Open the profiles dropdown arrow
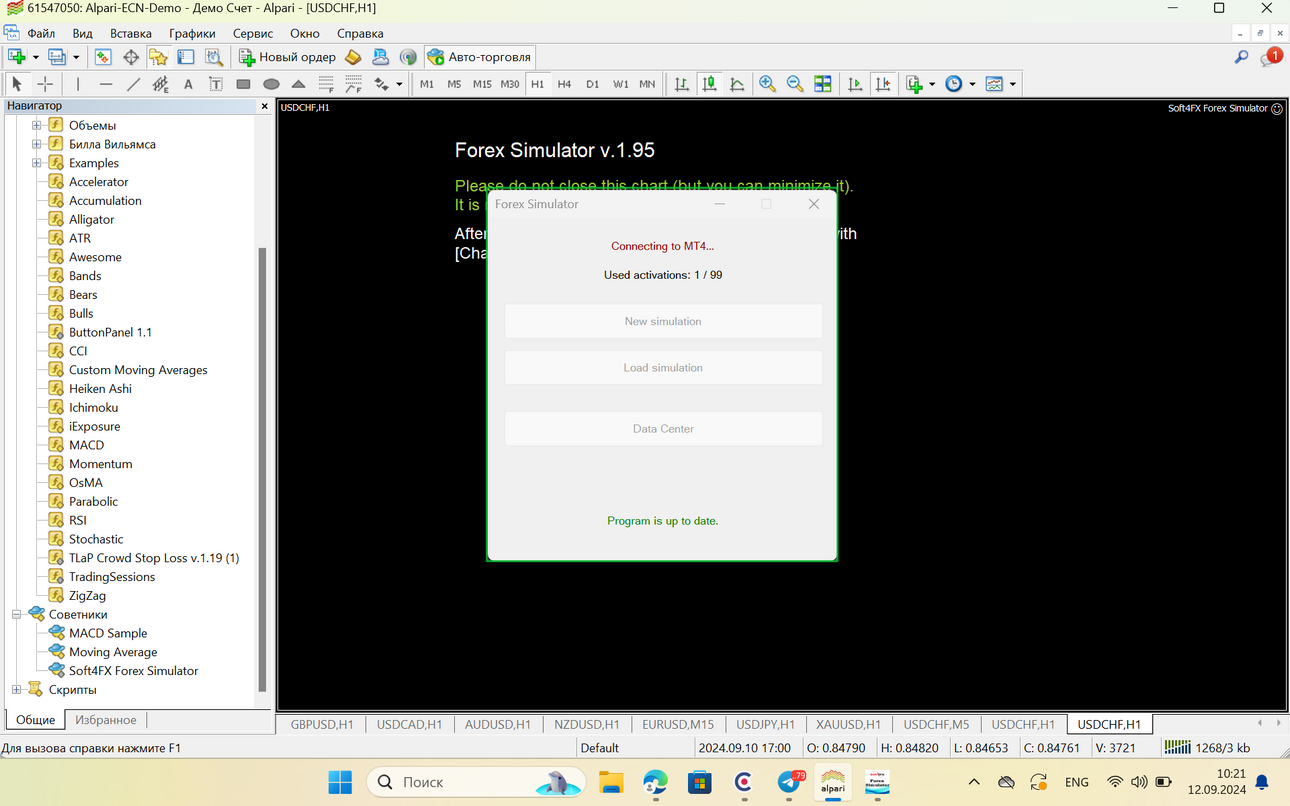Screen dimensions: 1290x806 76,57
